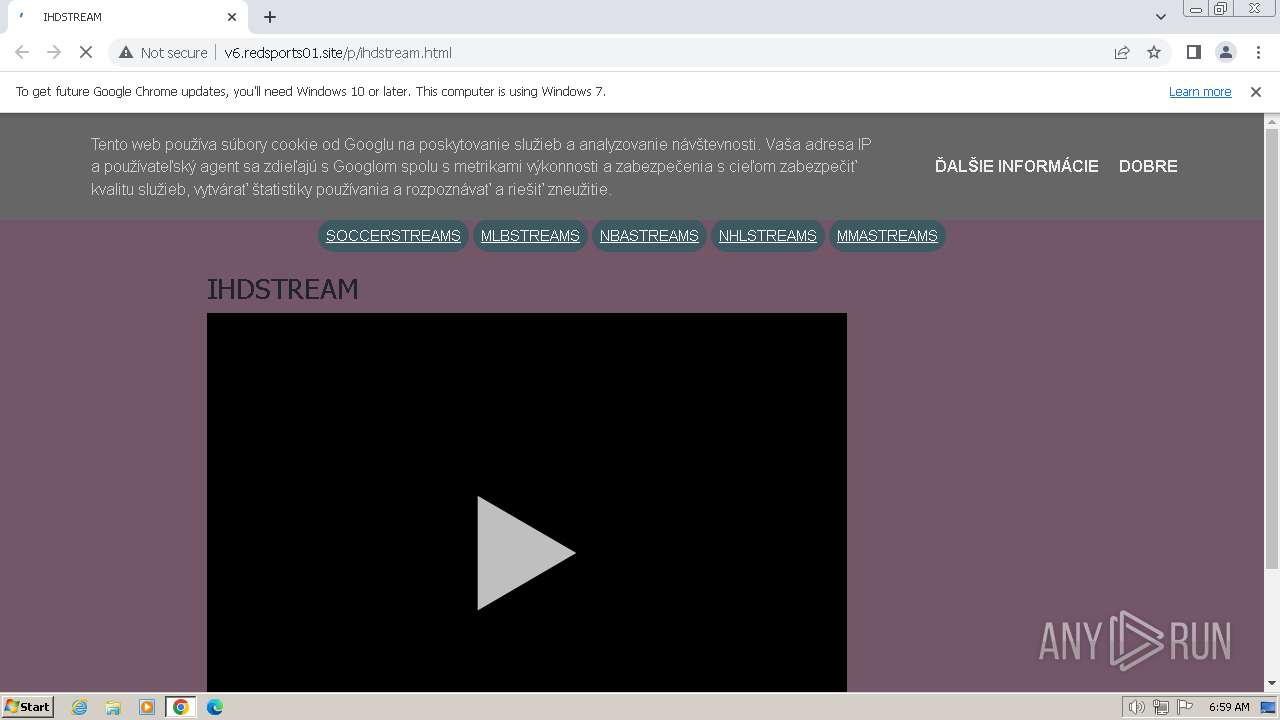Open the network icon in system tray
Image resolution: width=1280 pixels, height=720 pixels.
tap(1161, 707)
